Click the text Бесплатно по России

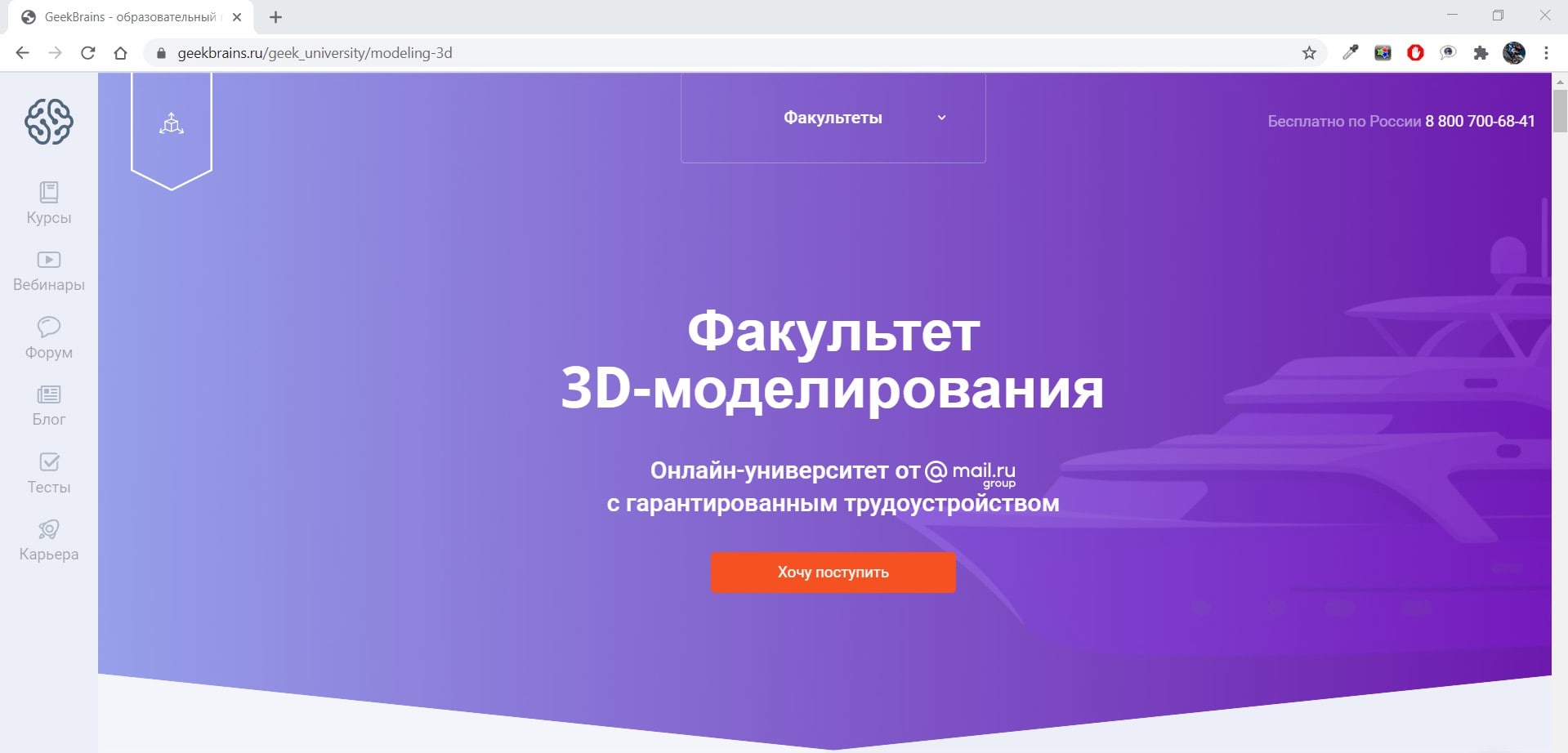(1344, 122)
